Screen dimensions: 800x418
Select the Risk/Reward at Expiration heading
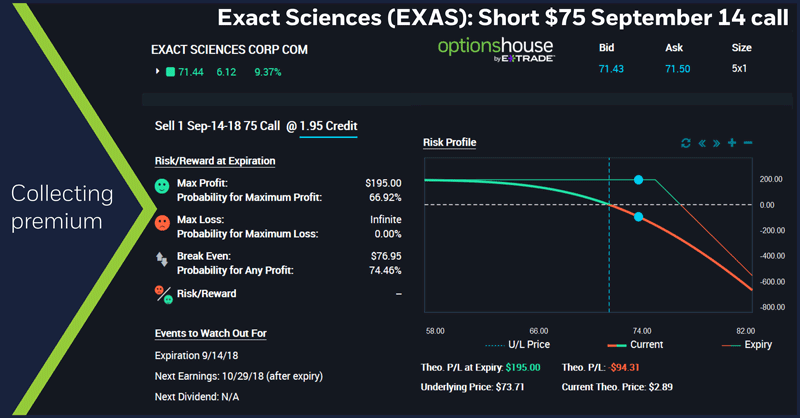(215, 160)
